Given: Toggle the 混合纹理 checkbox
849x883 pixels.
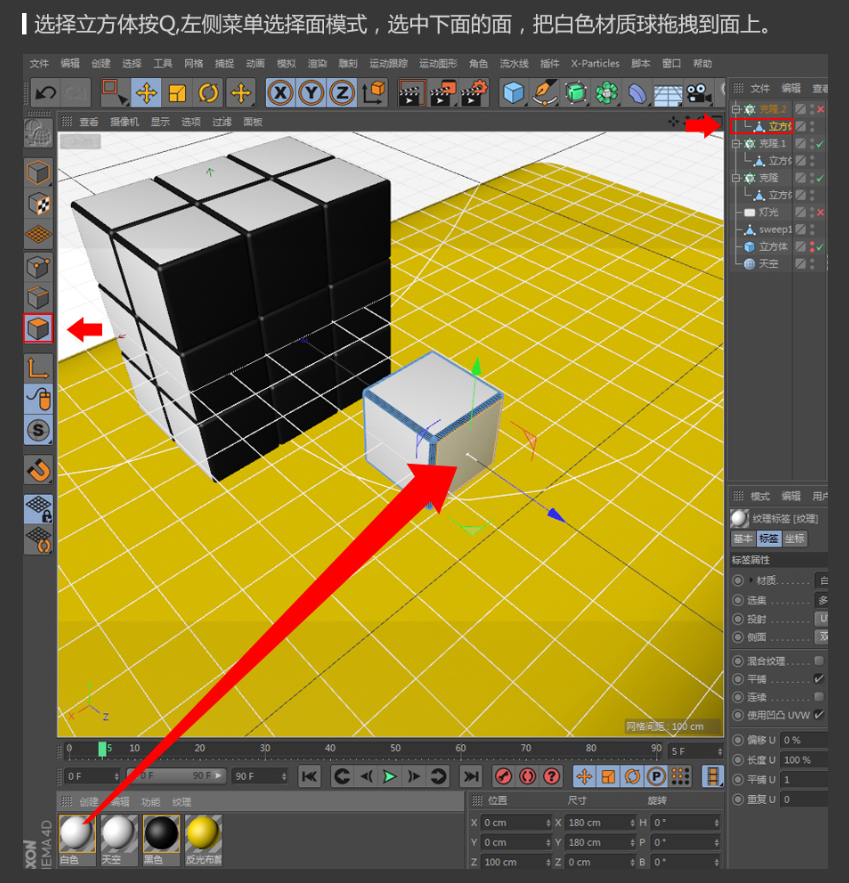Looking at the screenshot, I should click(x=819, y=661).
